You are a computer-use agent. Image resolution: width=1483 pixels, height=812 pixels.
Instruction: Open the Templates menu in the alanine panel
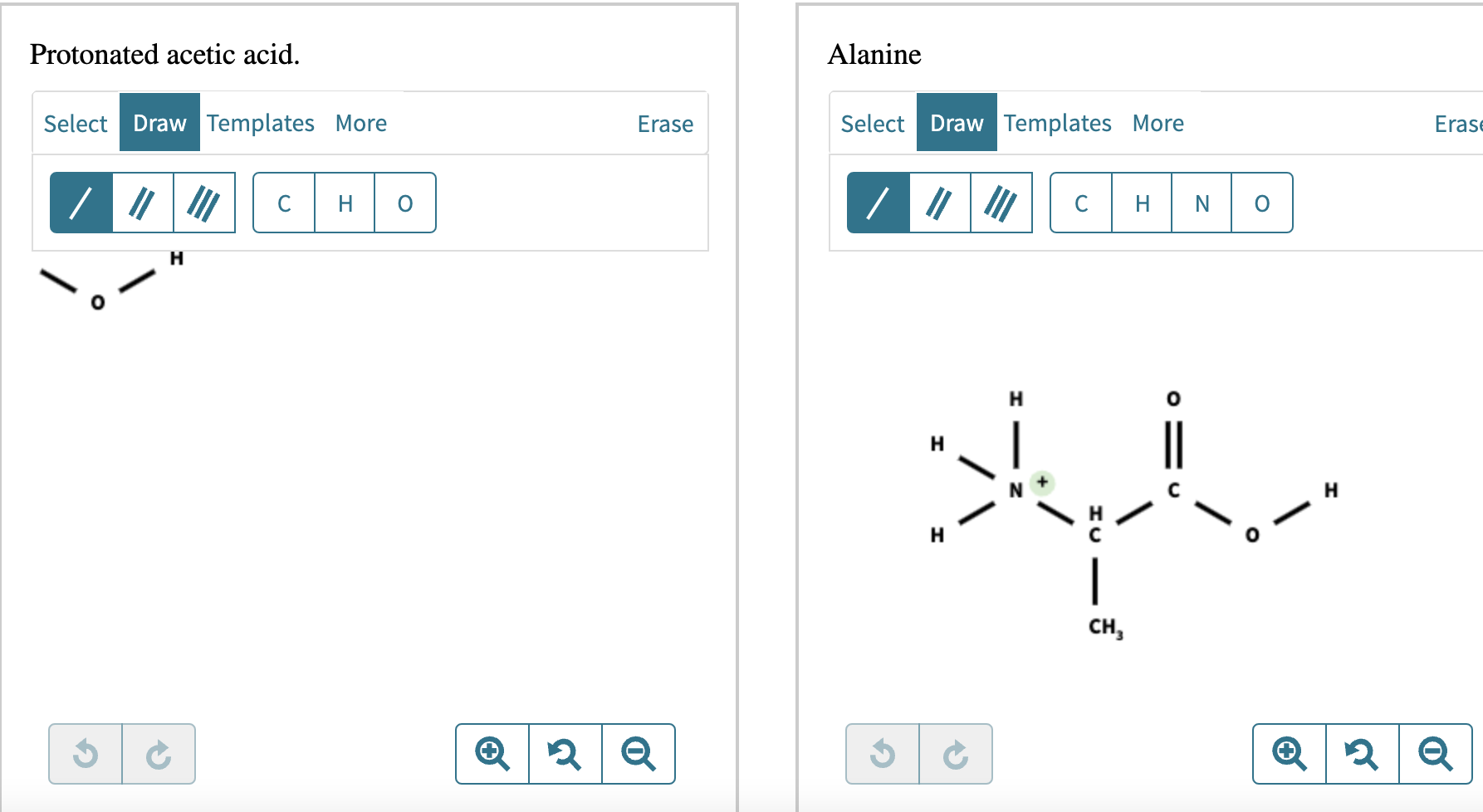click(x=1057, y=123)
